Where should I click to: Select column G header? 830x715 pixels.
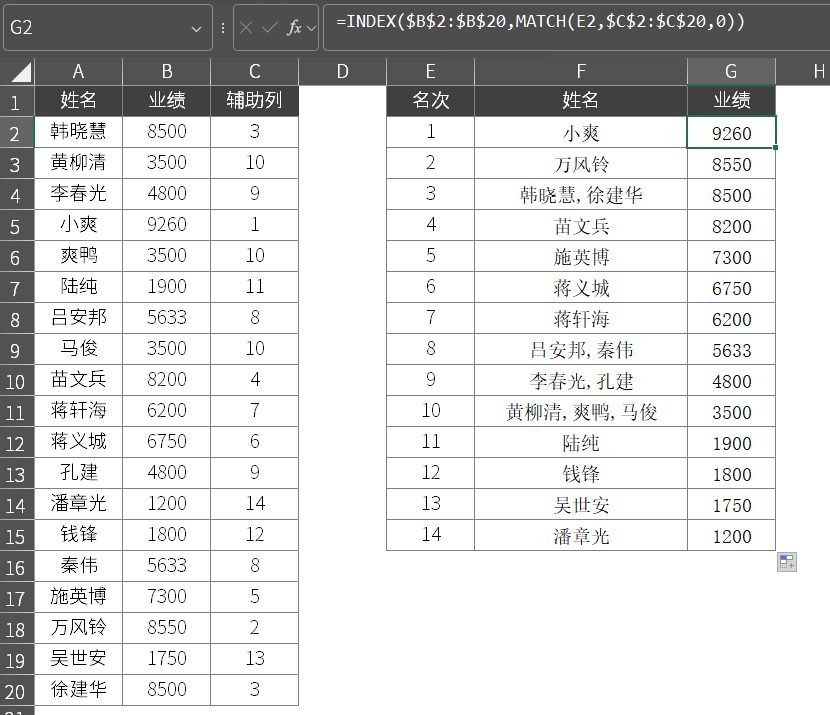(x=731, y=71)
